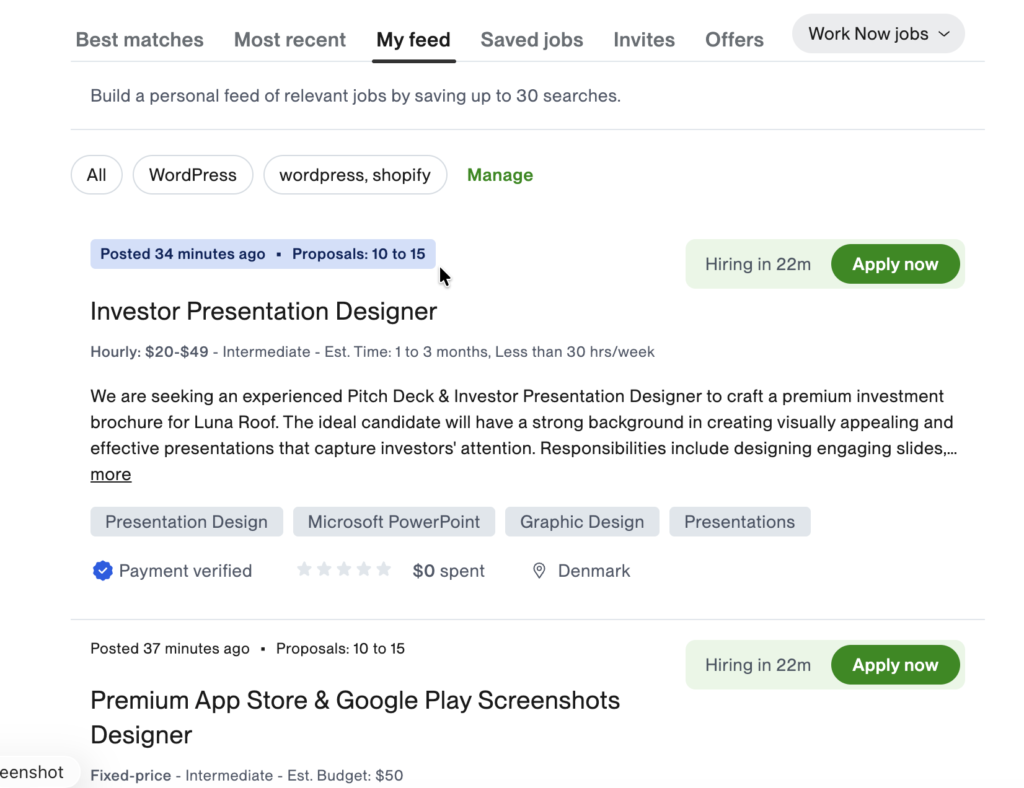The image size is (1024, 788).
Task: Click the client star rating
Action: [x=344, y=570]
